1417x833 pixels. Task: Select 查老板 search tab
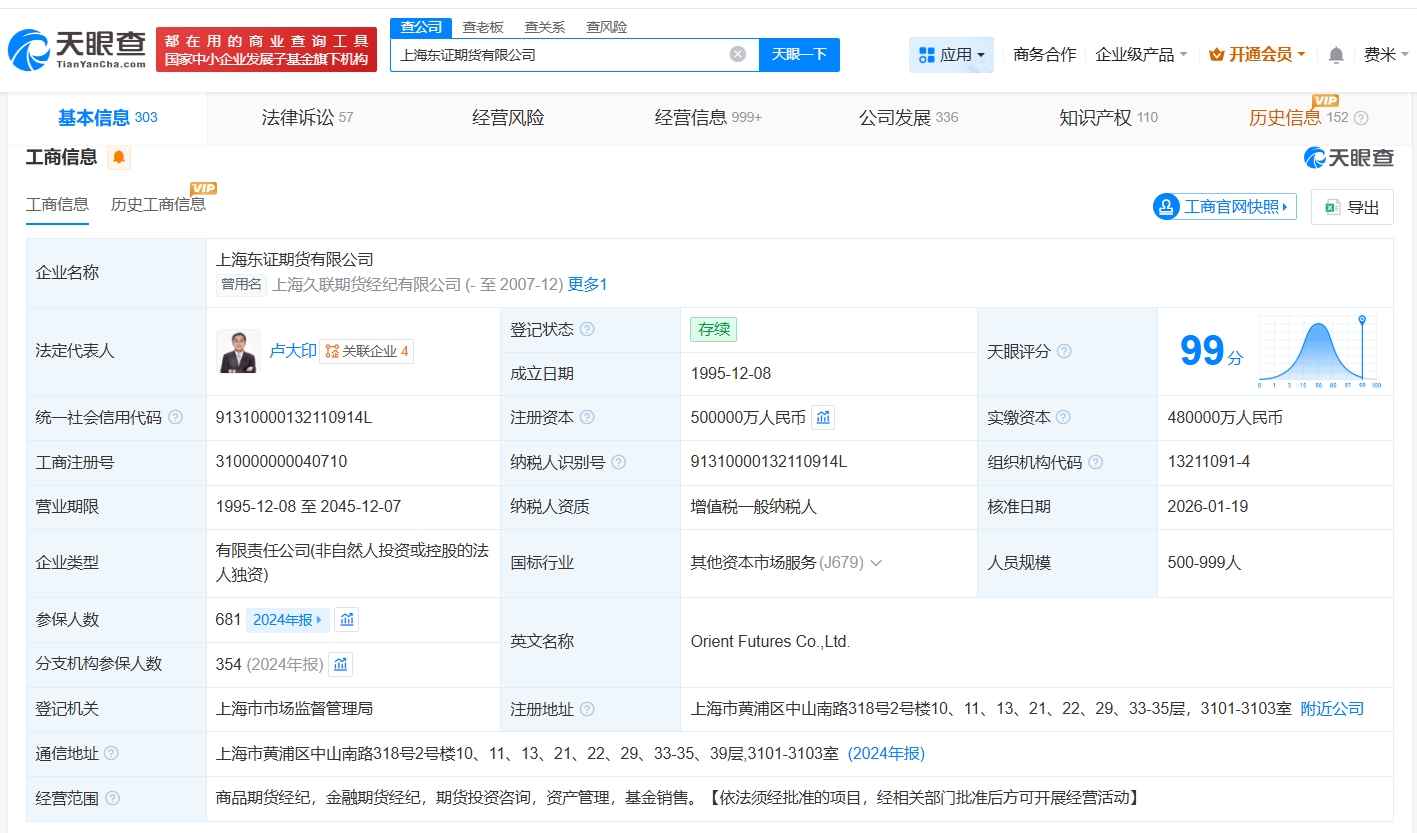point(483,27)
